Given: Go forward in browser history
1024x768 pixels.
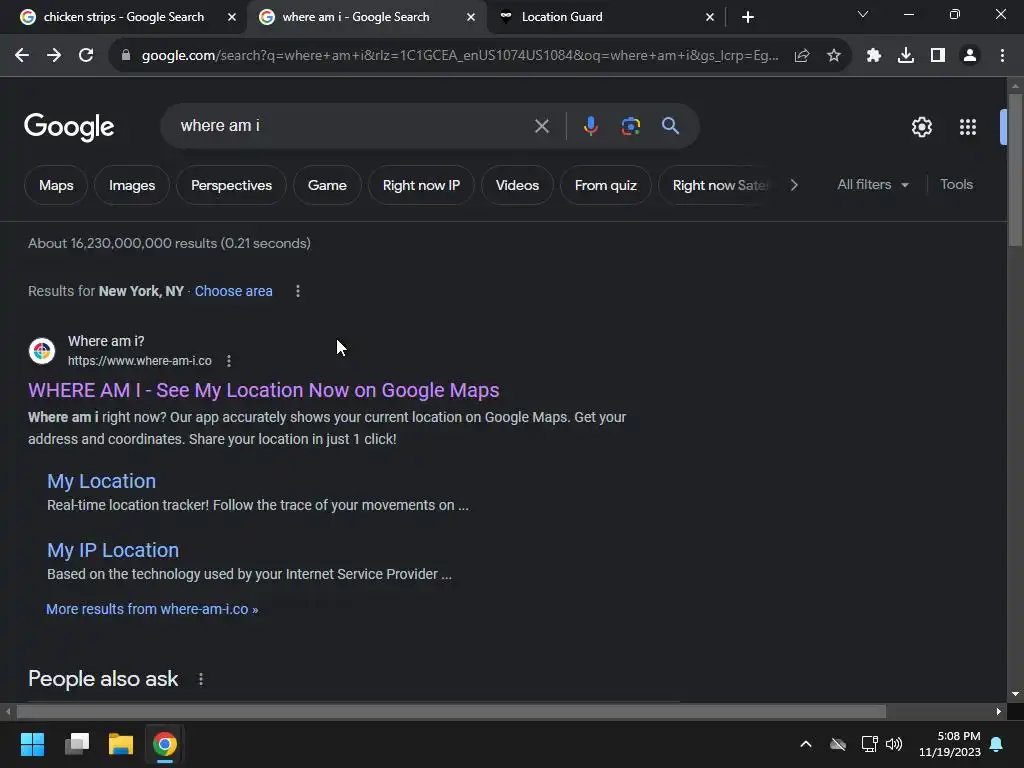Looking at the screenshot, I should [x=54, y=56].
